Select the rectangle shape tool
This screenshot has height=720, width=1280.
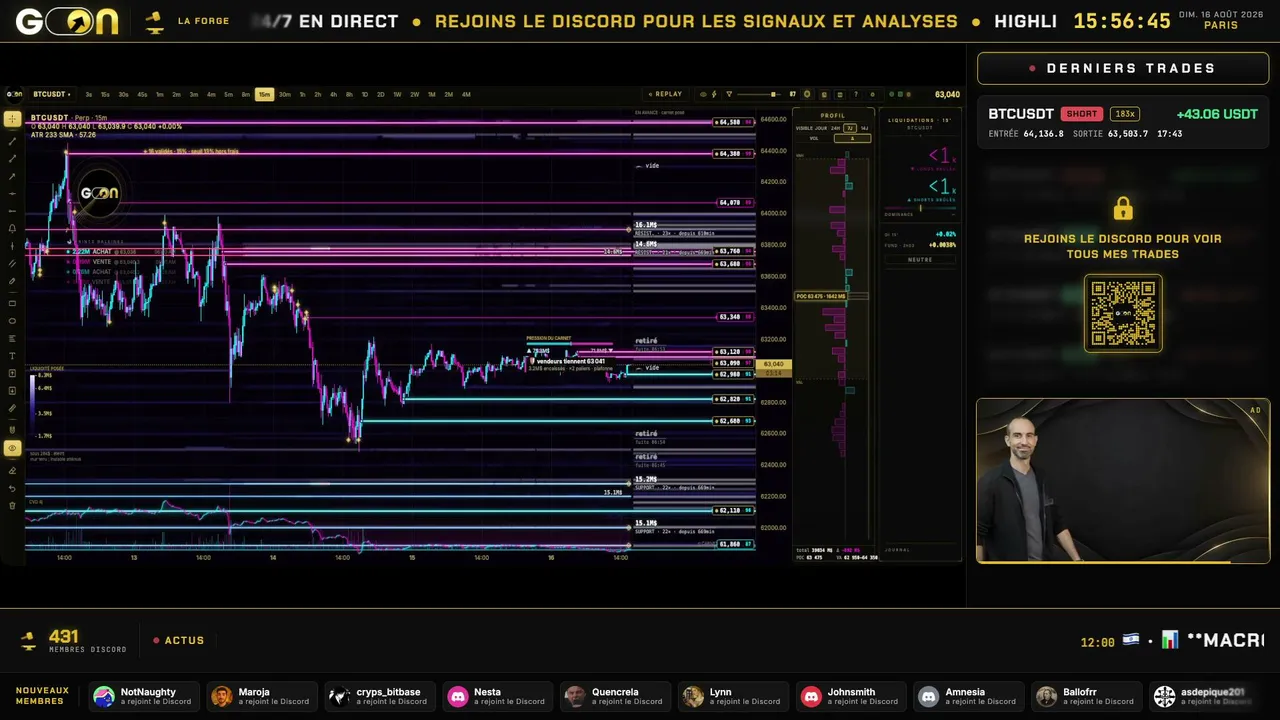(x=12, y=303)
